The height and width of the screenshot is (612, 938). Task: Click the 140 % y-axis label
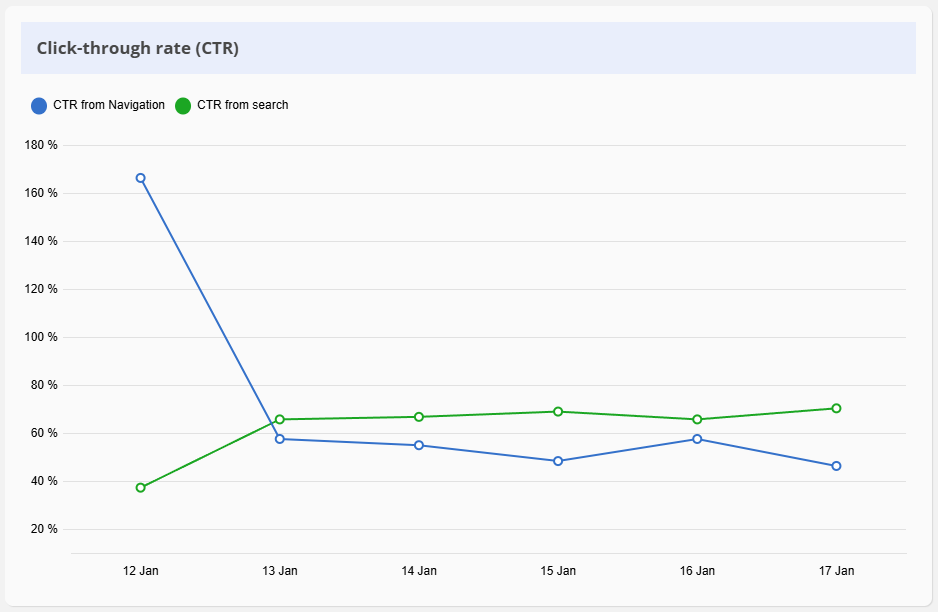pos(41,240)
